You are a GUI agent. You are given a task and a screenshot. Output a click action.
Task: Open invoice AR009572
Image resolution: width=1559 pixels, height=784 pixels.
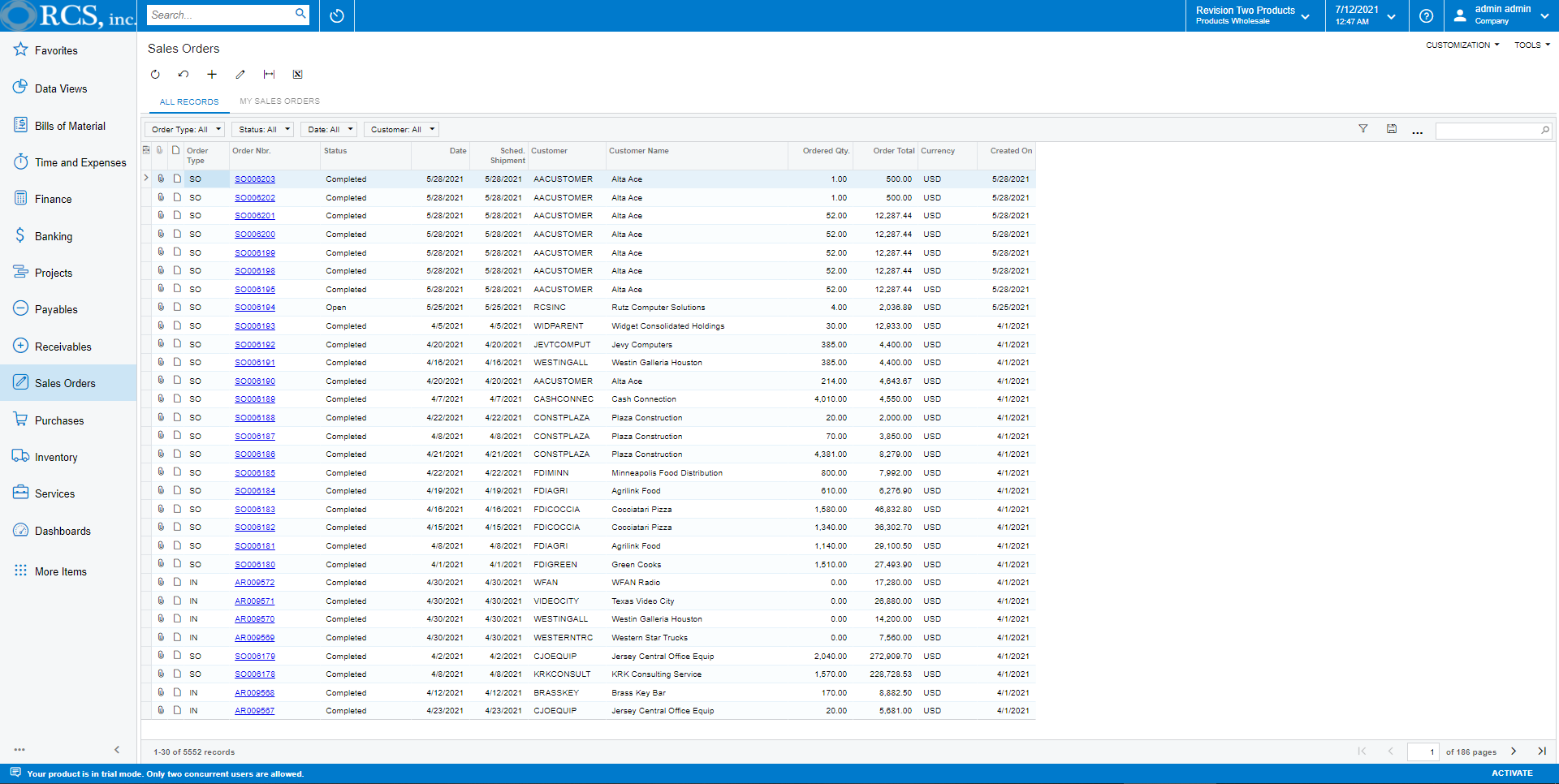[x=255, y=583]
